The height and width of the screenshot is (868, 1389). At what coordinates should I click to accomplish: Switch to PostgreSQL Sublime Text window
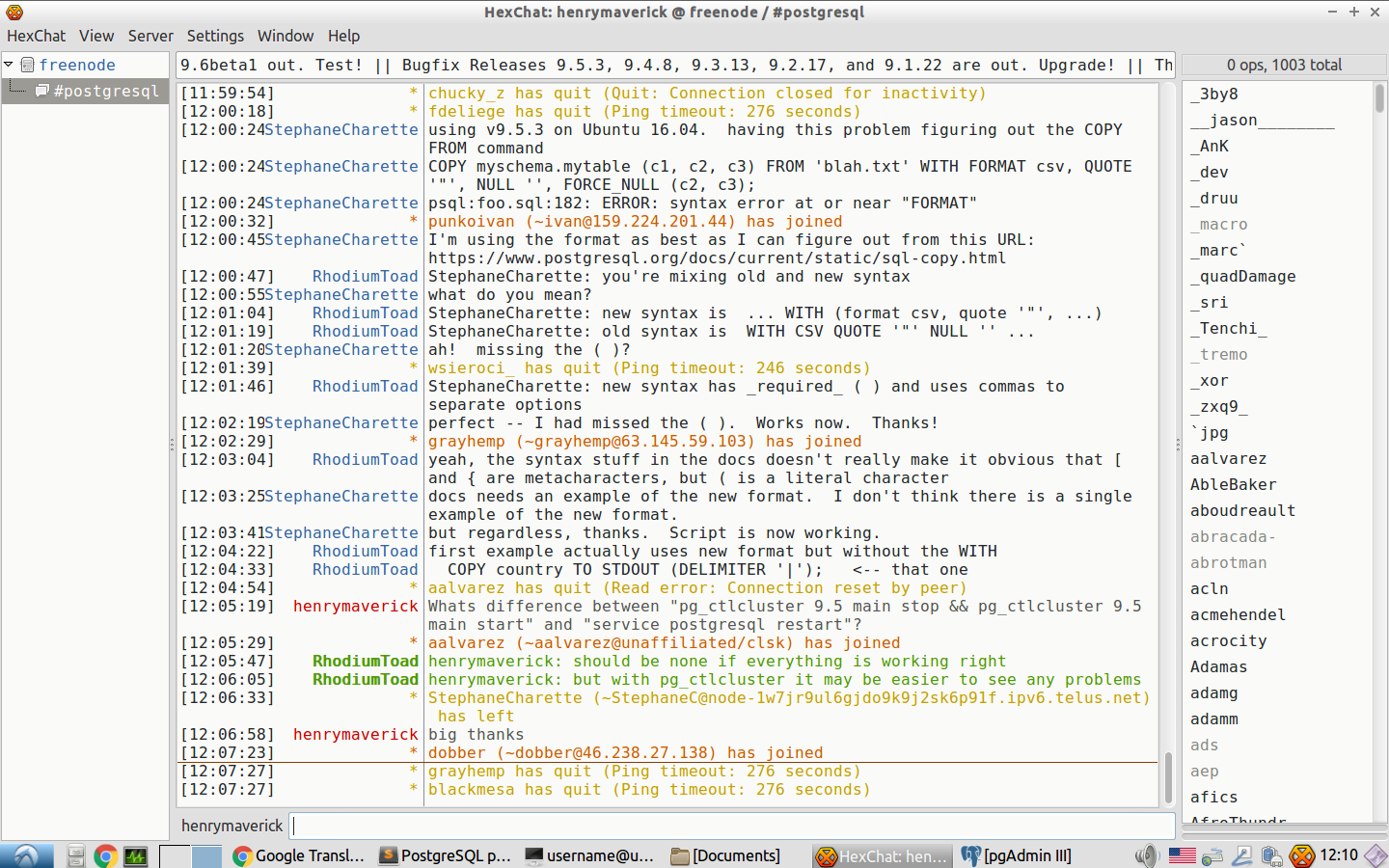[445, 855]
